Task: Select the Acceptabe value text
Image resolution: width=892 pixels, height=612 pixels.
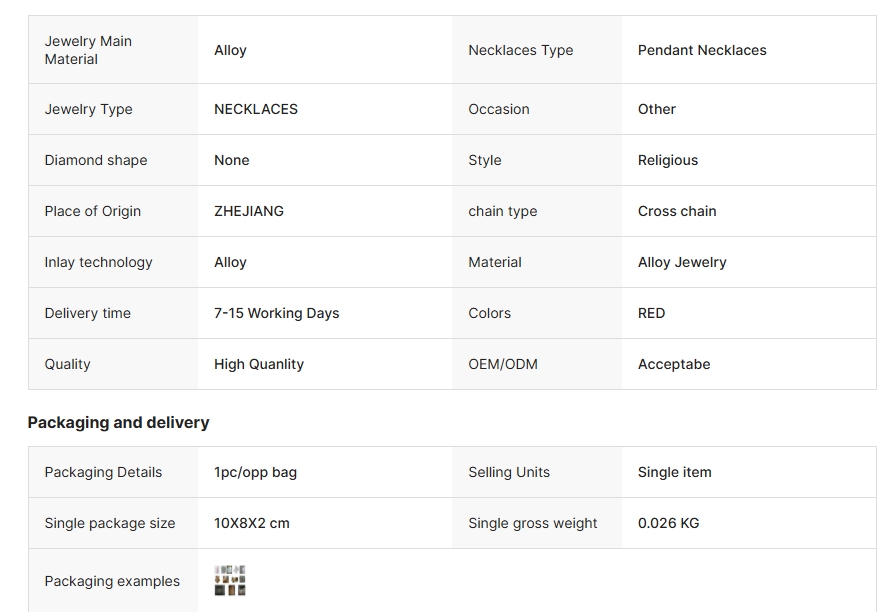Action: (x=674, y=365)
